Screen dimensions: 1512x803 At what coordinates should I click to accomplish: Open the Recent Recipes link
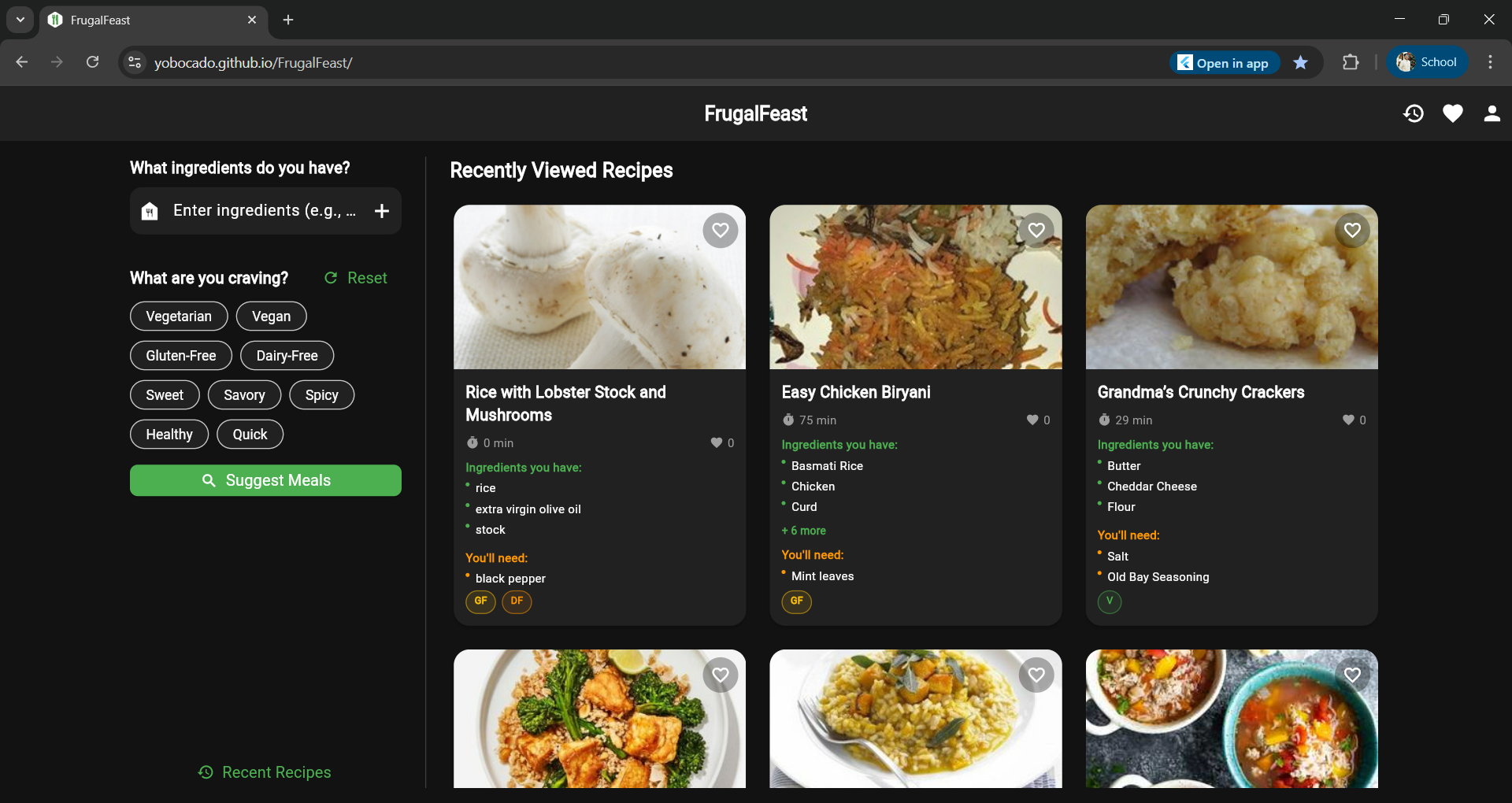click(x=265, y=772)
